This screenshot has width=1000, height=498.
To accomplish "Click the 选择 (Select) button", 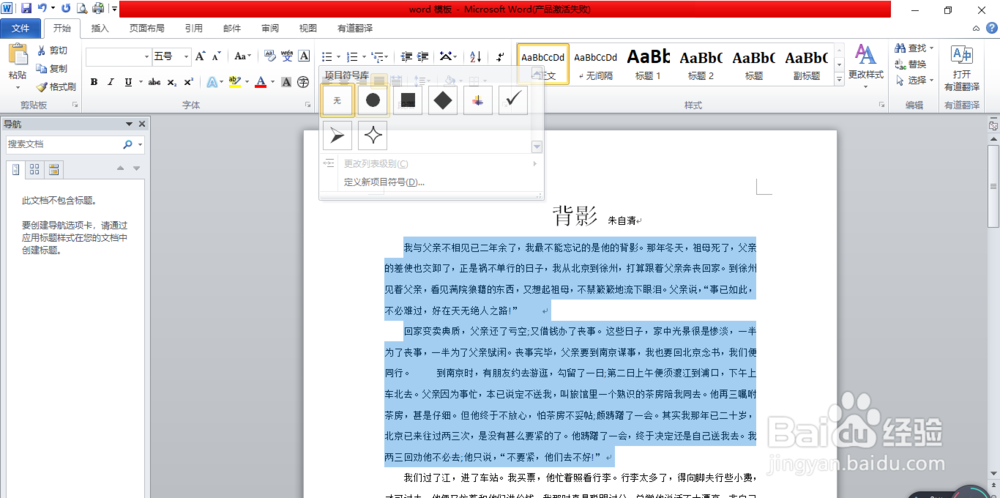I will point(913,80).
